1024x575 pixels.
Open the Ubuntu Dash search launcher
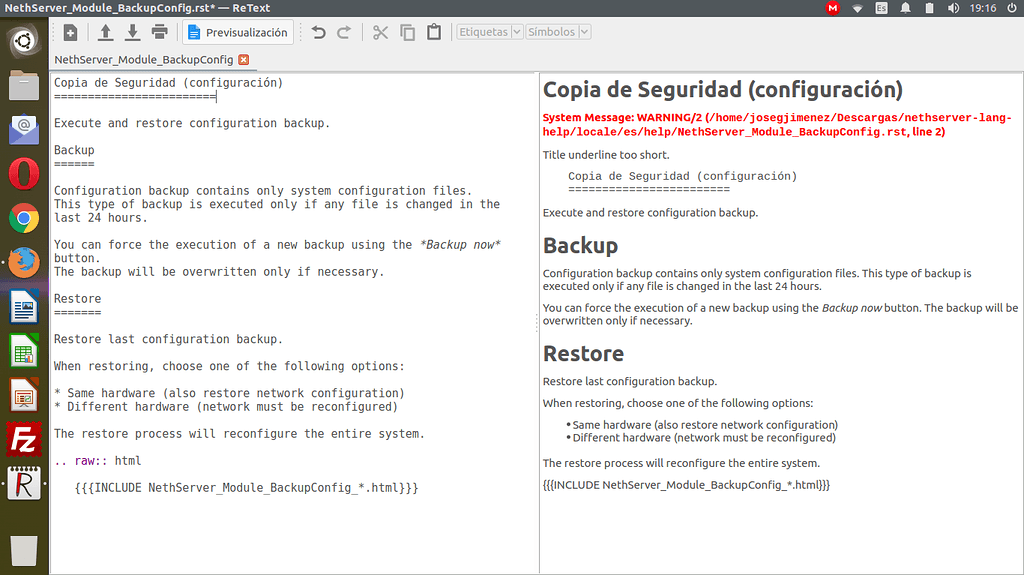(x=24, y=41)
